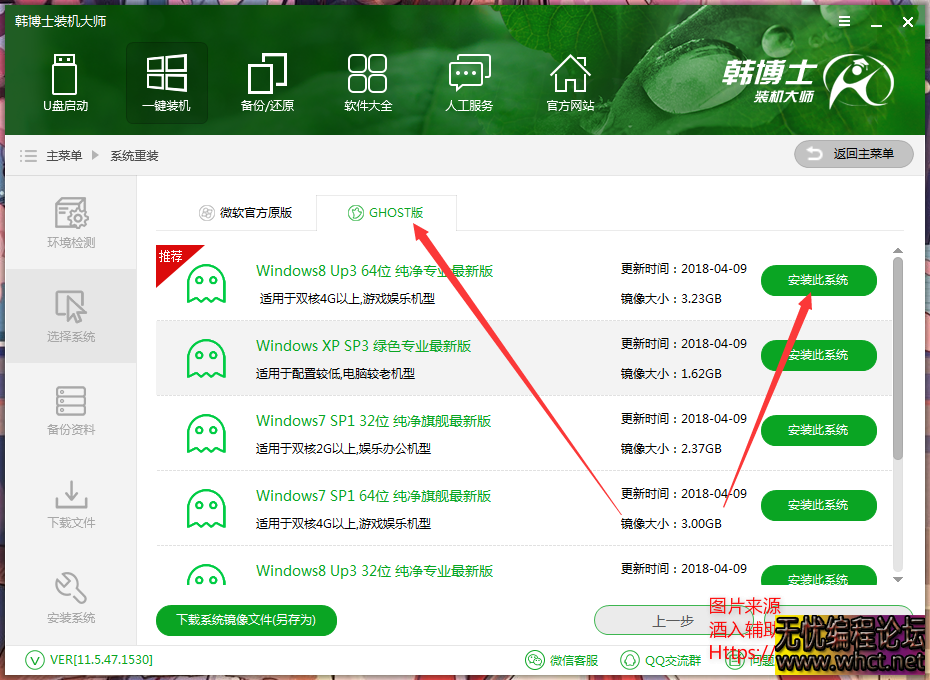Screen dimensions: 930x680
Task: Switch to GHOST版 tab
Action: [x=386, y=212]
